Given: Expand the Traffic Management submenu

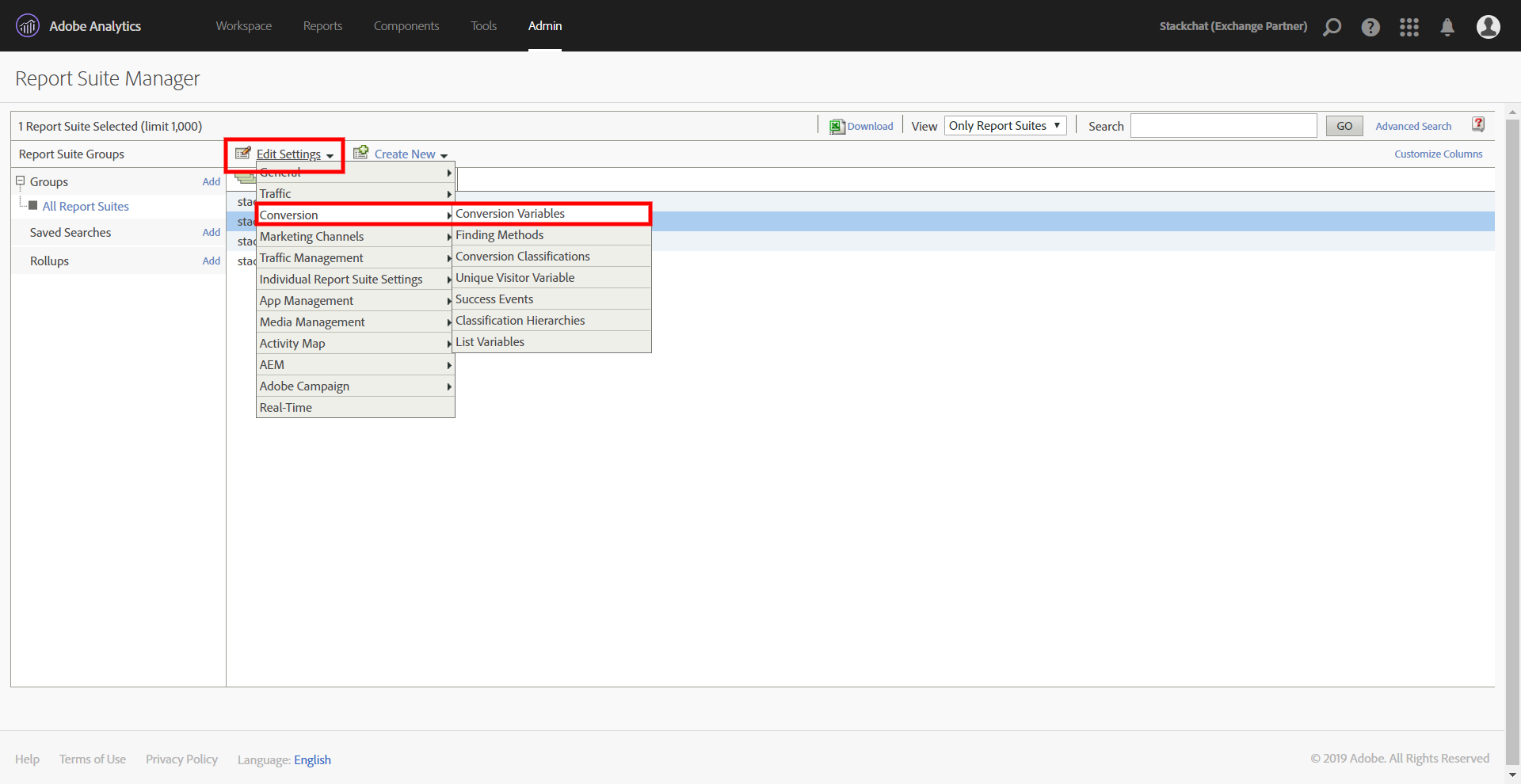Looking at the screenshot, I should 356,258.
